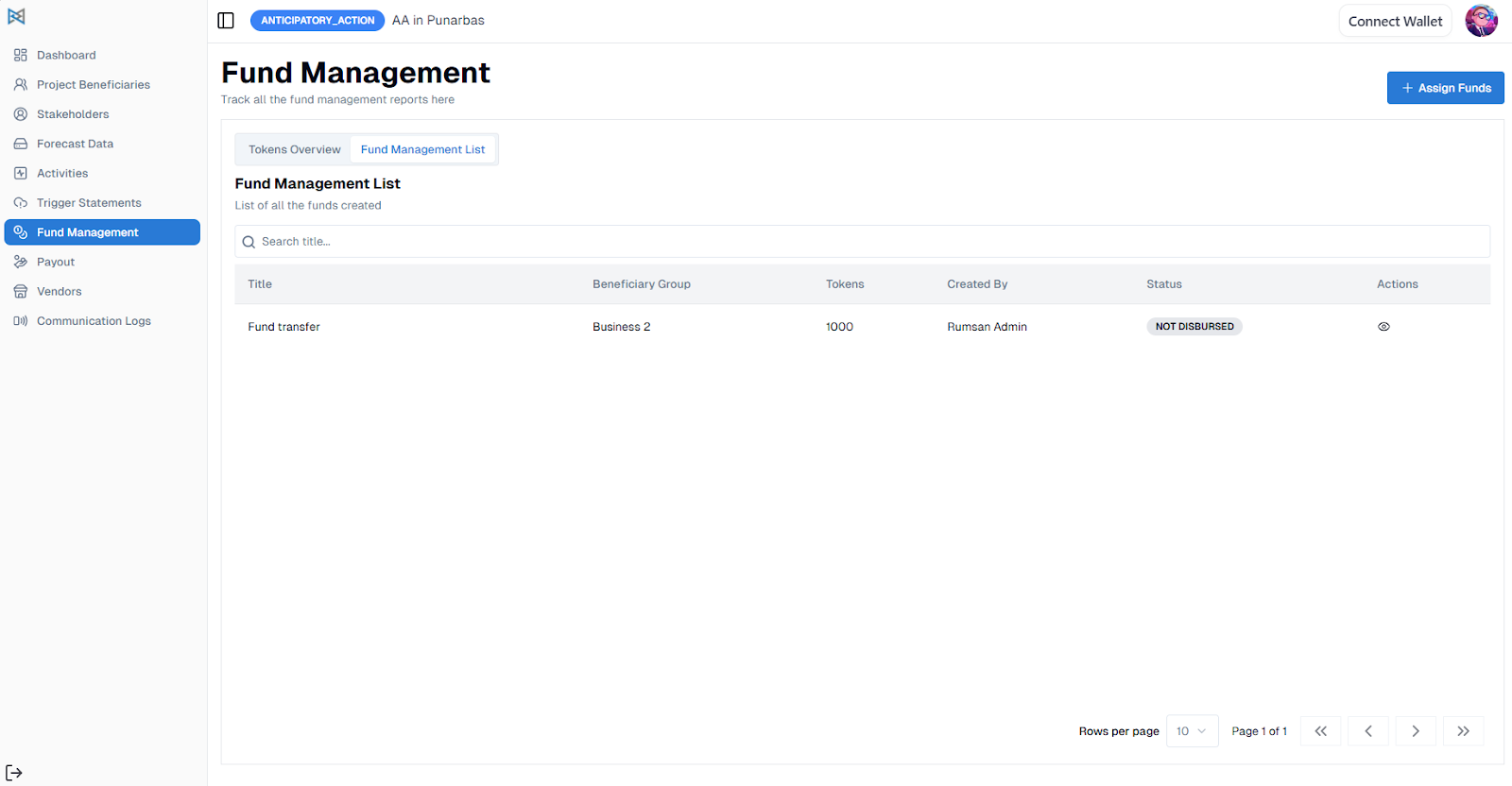Click Business 2 group cell
The width and height of the screenshot is (1512, 786).
[x=621, y=327]
